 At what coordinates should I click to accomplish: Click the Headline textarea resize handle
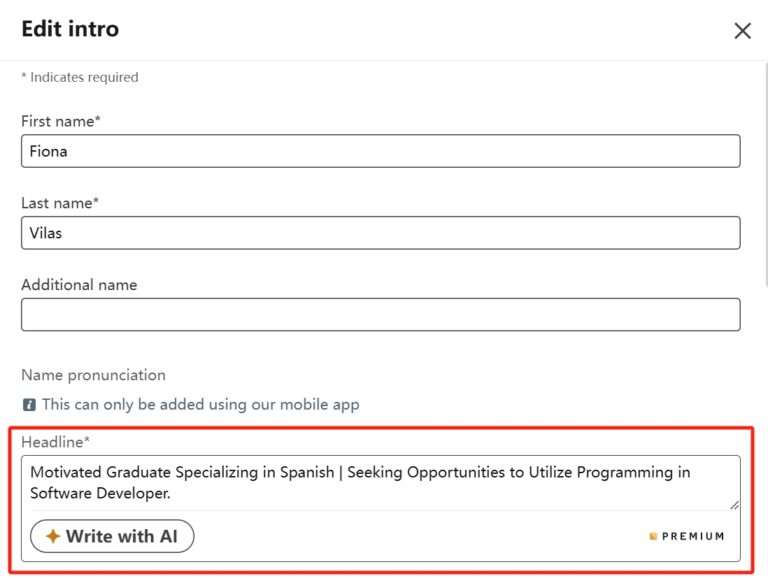click(735, 505)
